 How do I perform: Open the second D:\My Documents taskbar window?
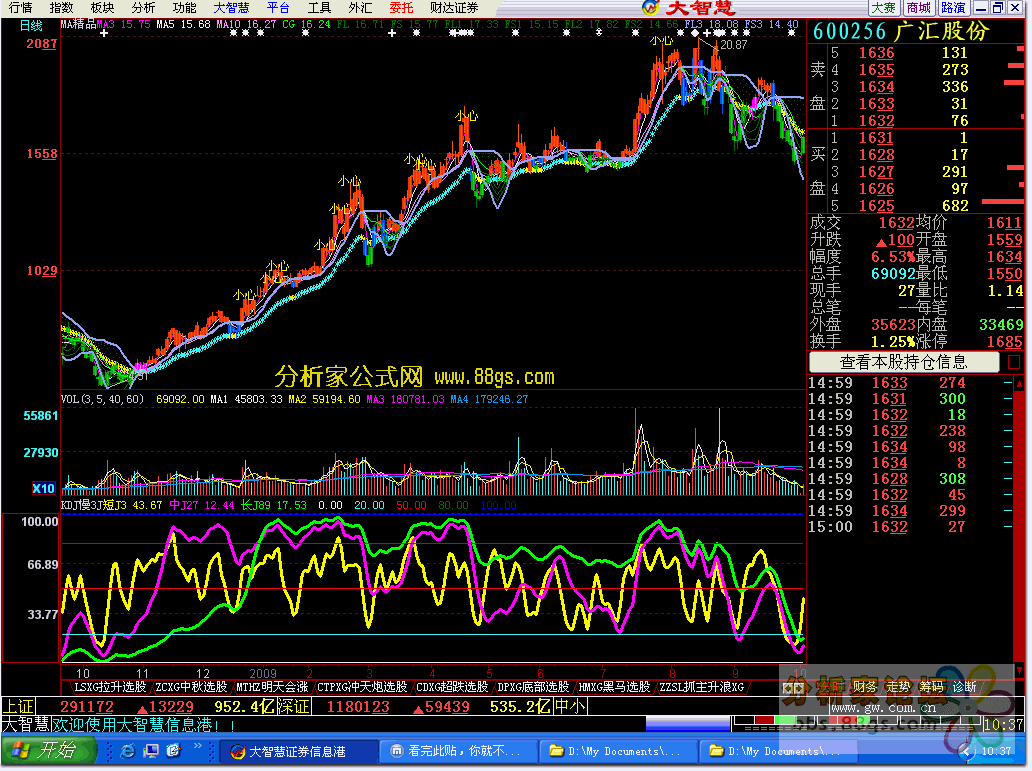[x=779, y=751]
